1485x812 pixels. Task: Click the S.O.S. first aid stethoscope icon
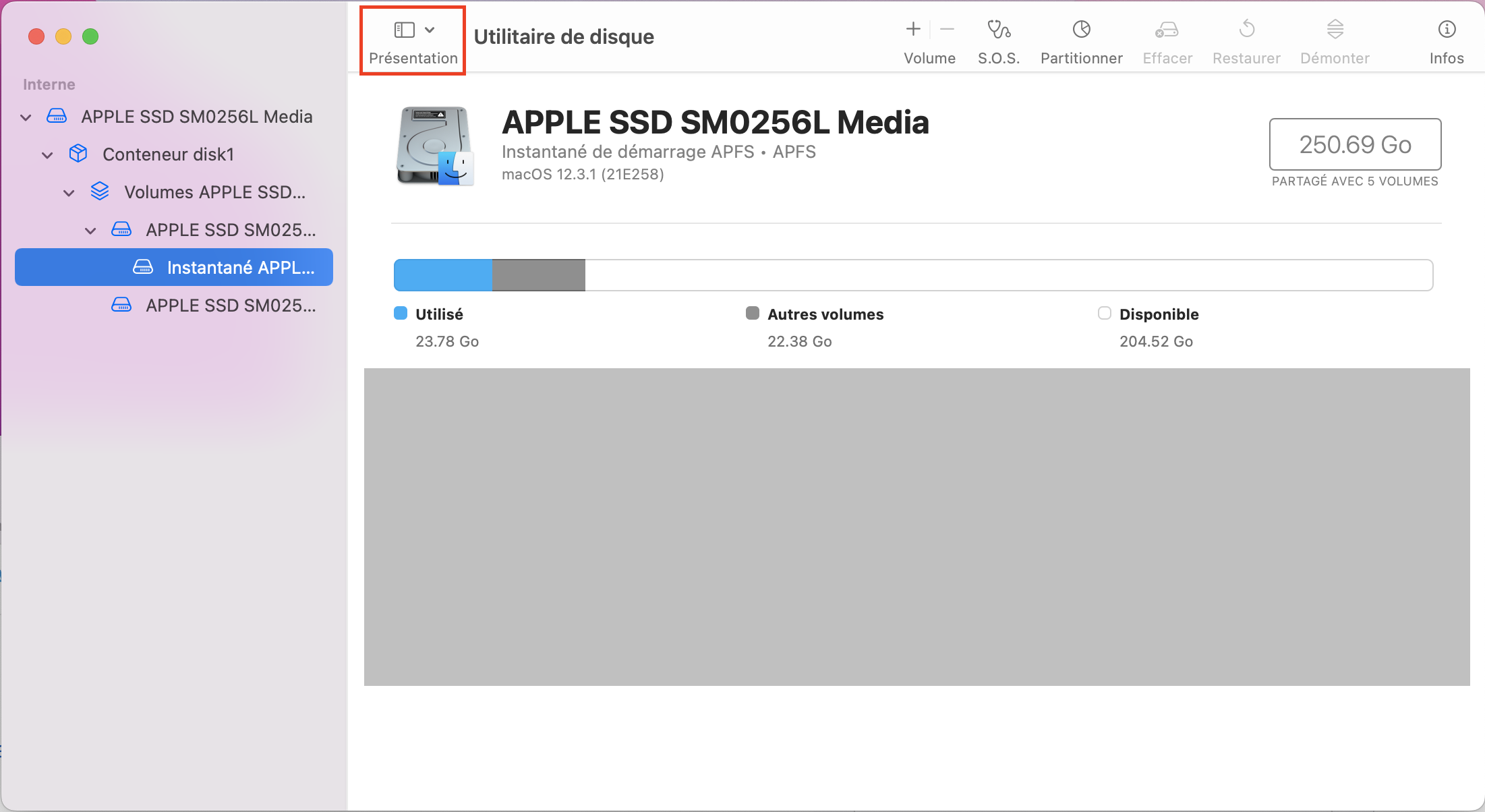pos(998,30)
